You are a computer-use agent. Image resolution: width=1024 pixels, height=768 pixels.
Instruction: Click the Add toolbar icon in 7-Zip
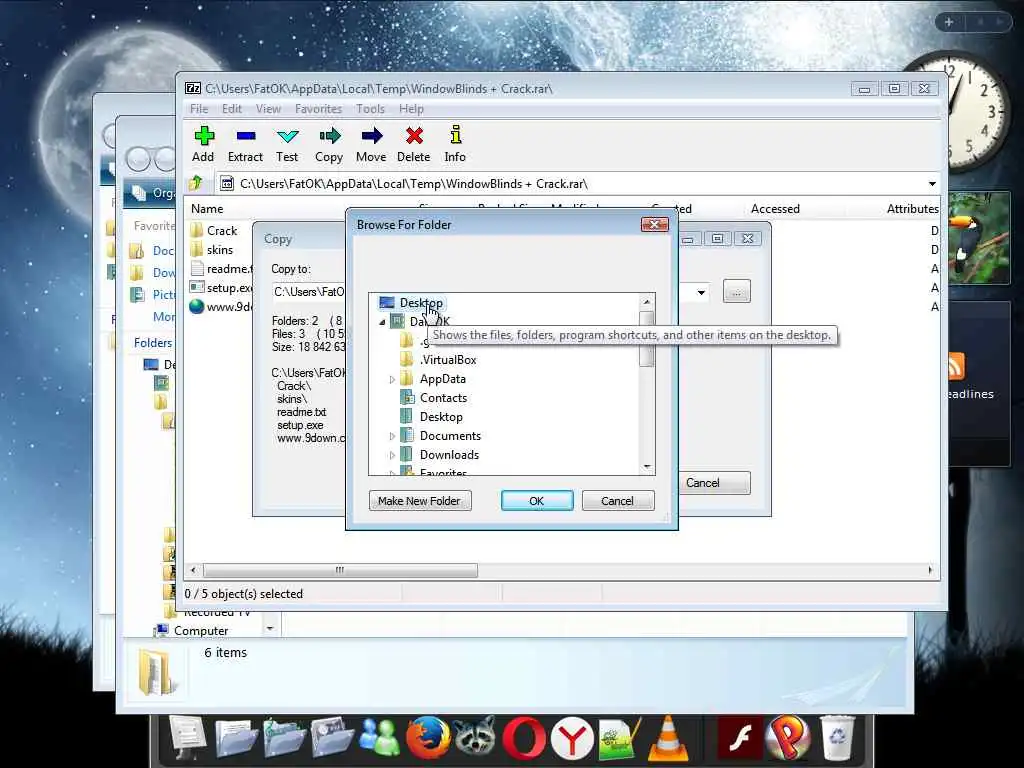[203, 144]
